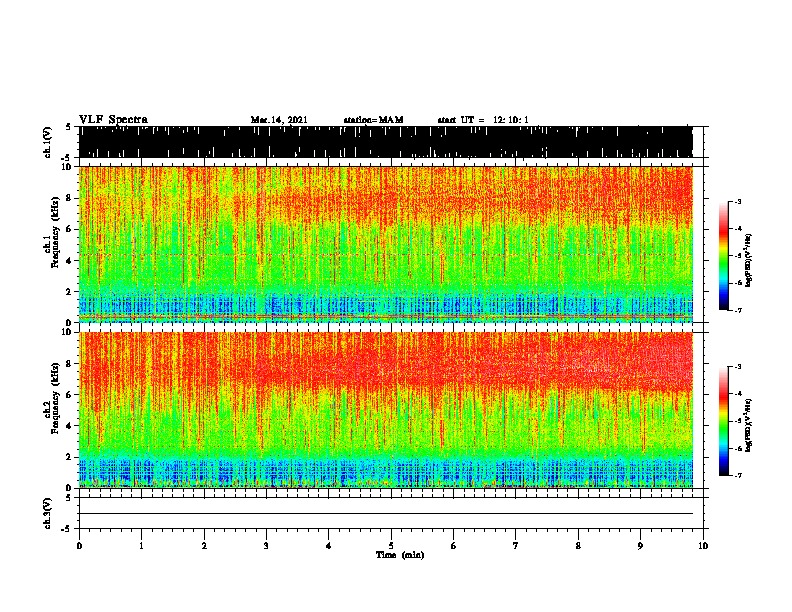Click the ch.1 frequency tick label '6'

(70, 229)
